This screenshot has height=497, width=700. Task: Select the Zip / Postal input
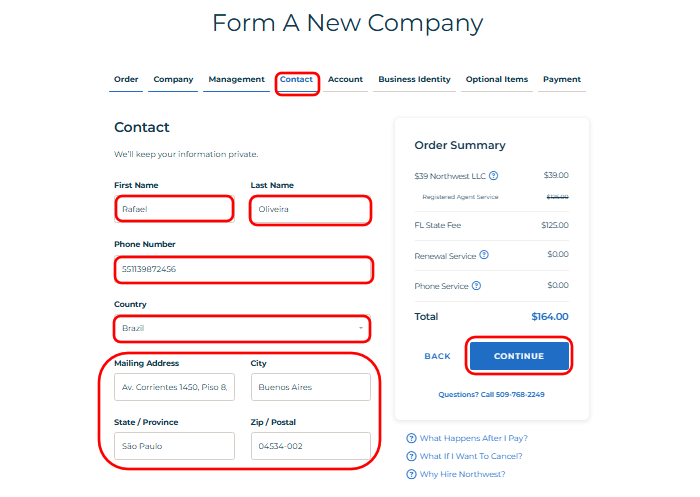click(310, 446)
